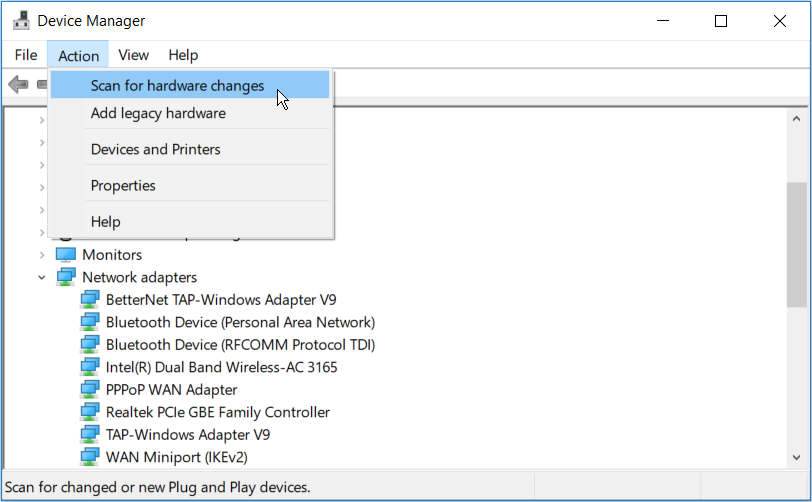Open Devices and Printers from menu
The width and height of the screenshot is (812, 502).
point(155,149)
